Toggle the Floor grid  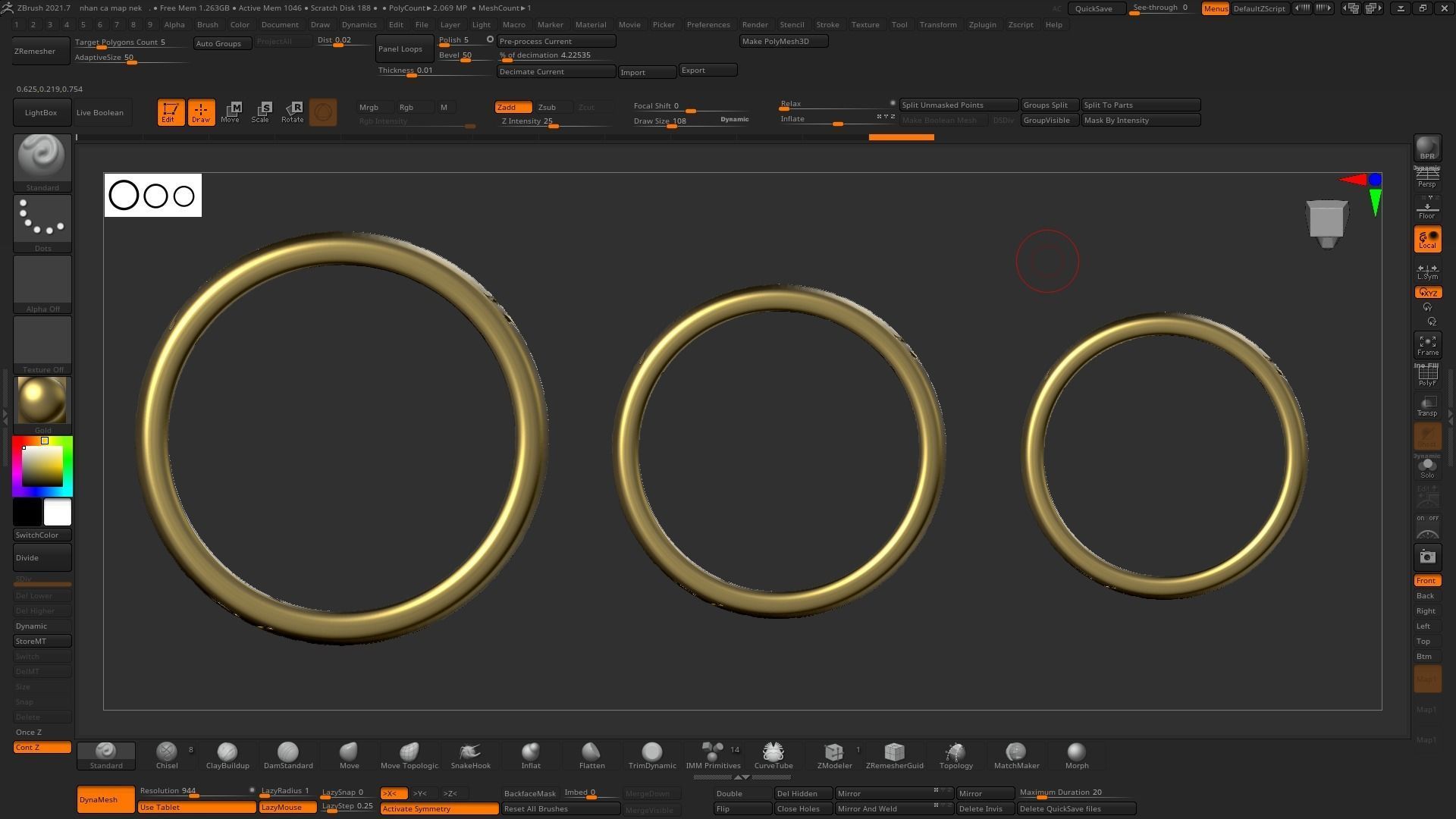[1427, 209]
